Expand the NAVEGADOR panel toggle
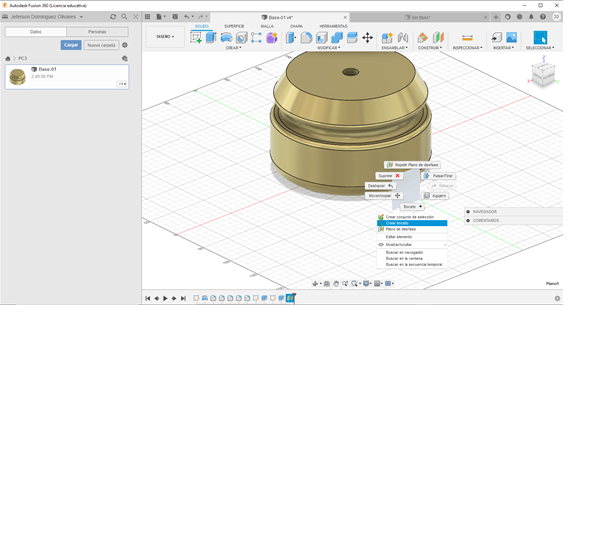Viewport: 614px width, 542px height. point(468,211)
